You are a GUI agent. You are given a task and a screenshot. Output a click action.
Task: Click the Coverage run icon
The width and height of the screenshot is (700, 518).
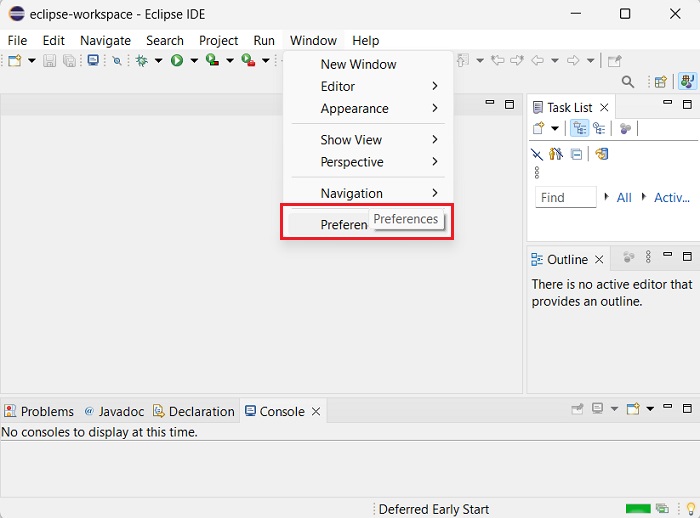point(212,60)
